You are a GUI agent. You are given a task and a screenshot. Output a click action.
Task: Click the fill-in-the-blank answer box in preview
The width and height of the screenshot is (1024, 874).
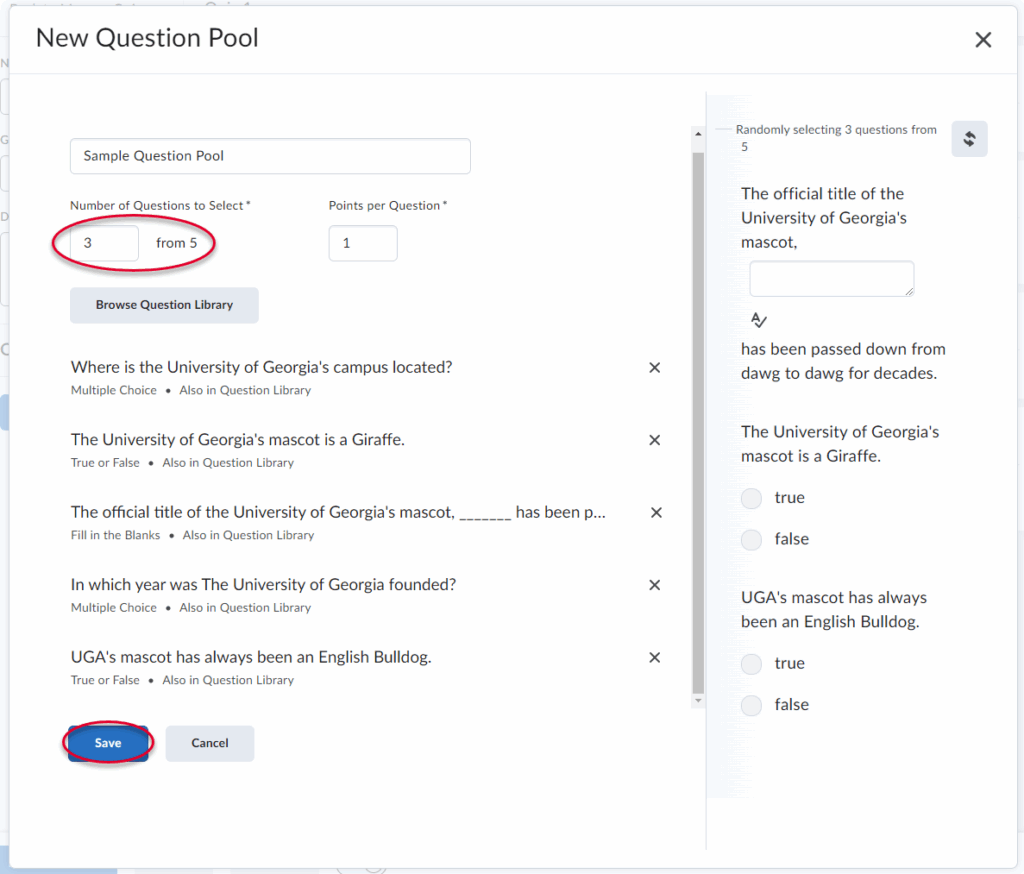[831, 278]
